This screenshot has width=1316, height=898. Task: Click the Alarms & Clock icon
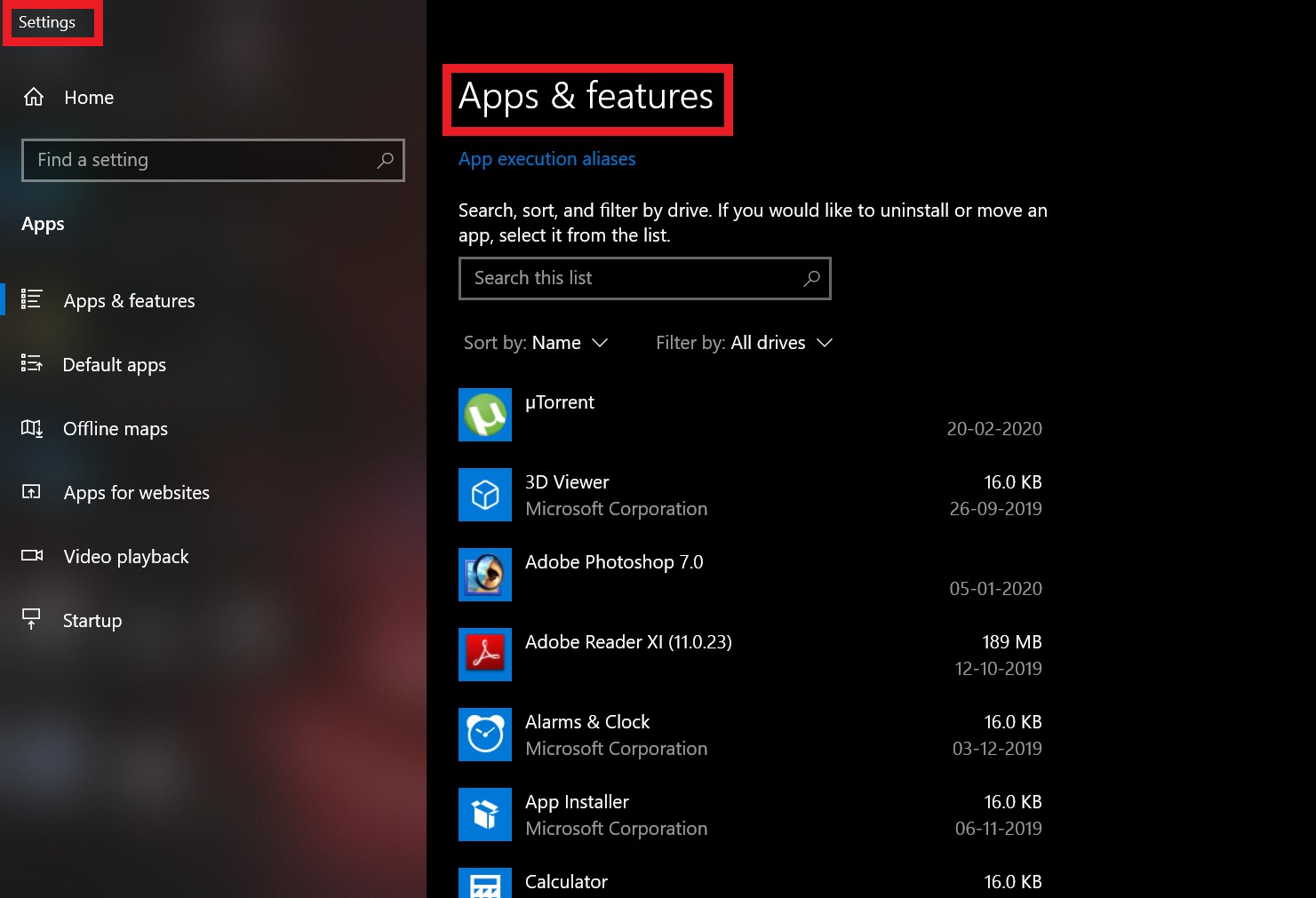coord(485,735)
